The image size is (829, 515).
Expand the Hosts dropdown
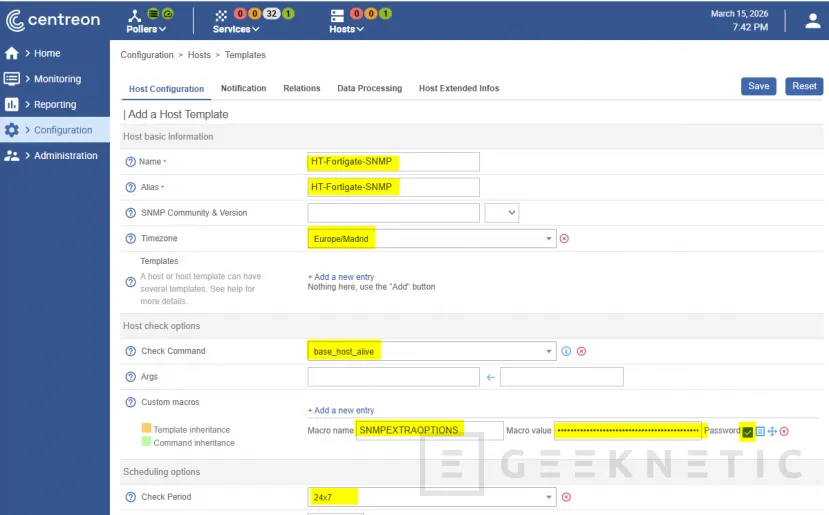(346, 29)
